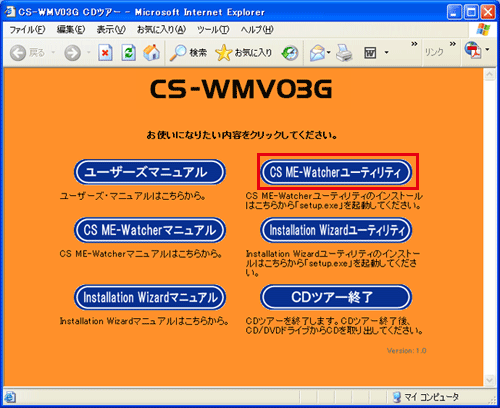The height and width of the screenshot is (408, 500).
Task: Click Installation Wizardユーティリティ button
Action: coord(336,230)
